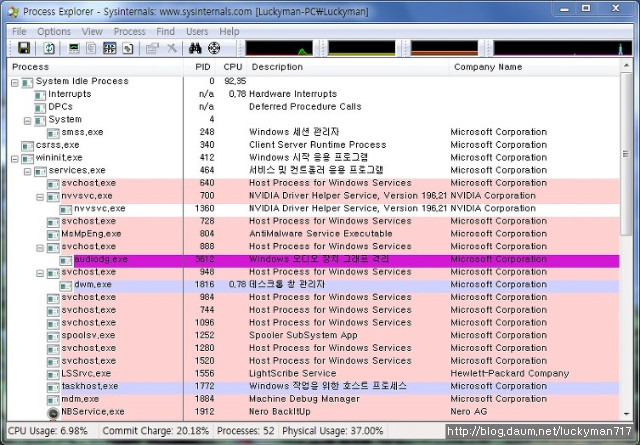Viewport: 640px width, 445px height.
Task: Click the MsMpEng.exe process icon
Action: (x=53, y=235)
